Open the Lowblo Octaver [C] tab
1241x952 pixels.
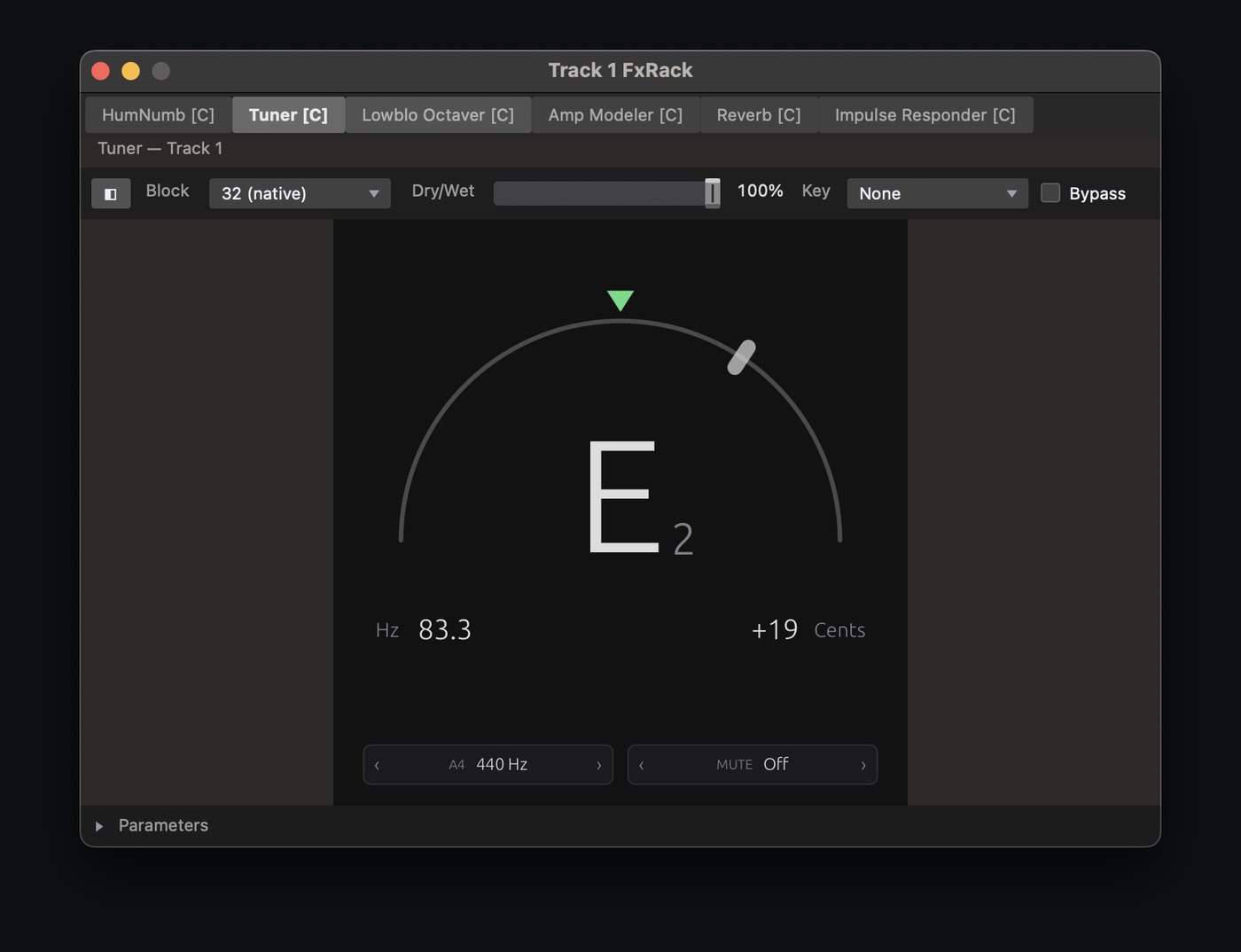click(438, 115)
